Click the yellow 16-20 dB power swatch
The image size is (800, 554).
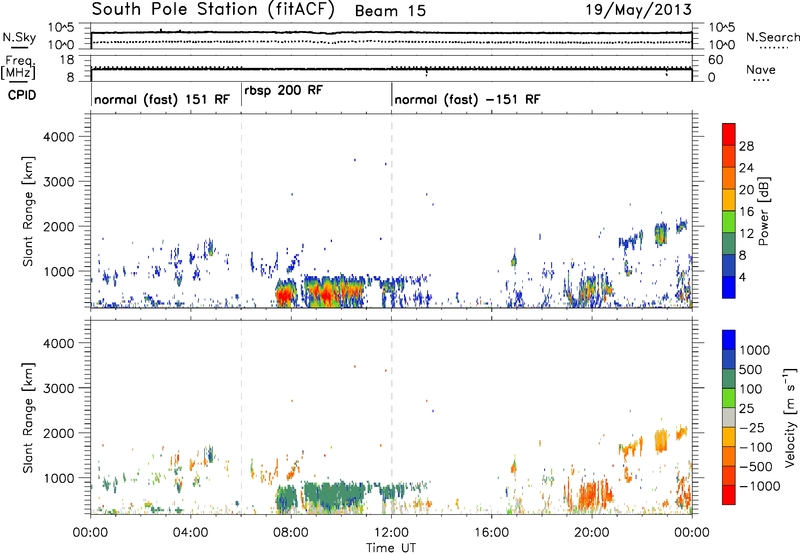(x=729, y=199)
